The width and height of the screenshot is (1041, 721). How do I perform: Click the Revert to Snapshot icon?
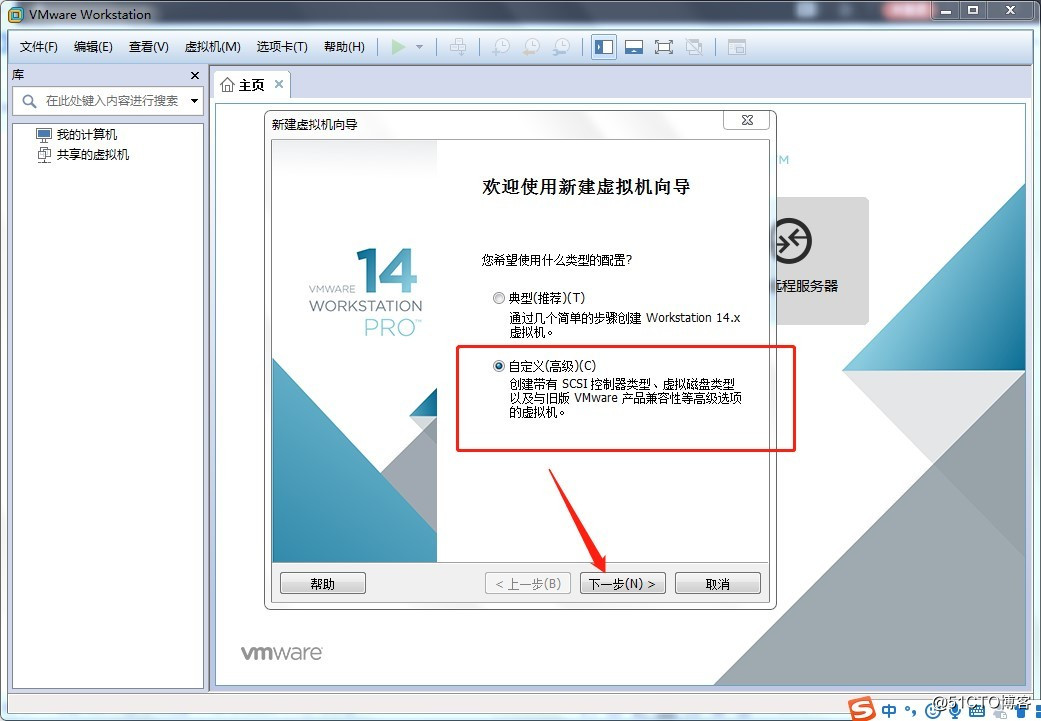pos(531,47)
